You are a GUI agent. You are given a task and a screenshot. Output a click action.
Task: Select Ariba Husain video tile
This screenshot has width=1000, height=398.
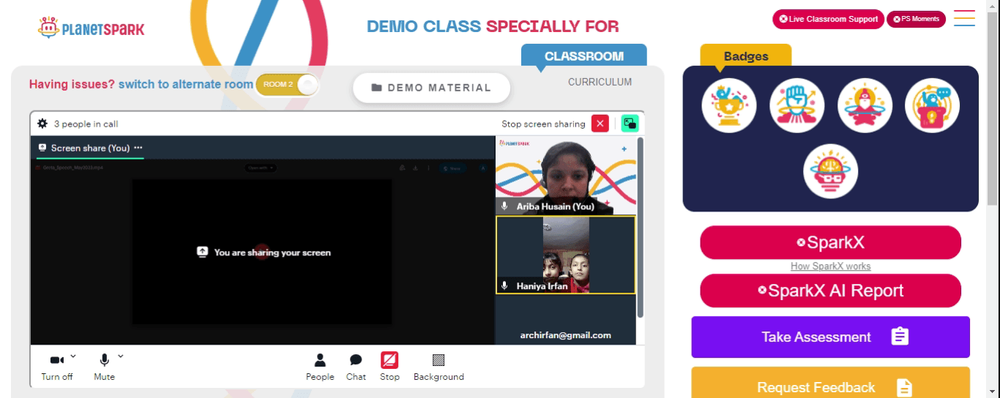pyautogui.click(x=566, y=175)
